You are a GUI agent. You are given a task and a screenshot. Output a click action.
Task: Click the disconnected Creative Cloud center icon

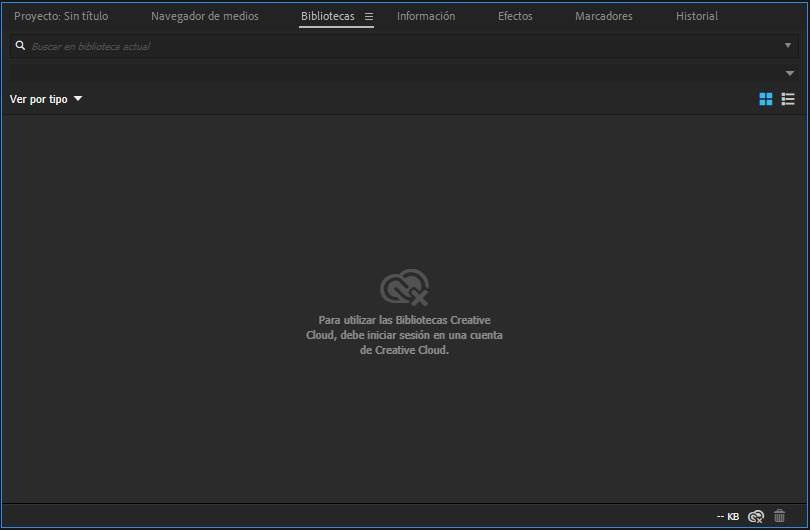coord(404,287)
